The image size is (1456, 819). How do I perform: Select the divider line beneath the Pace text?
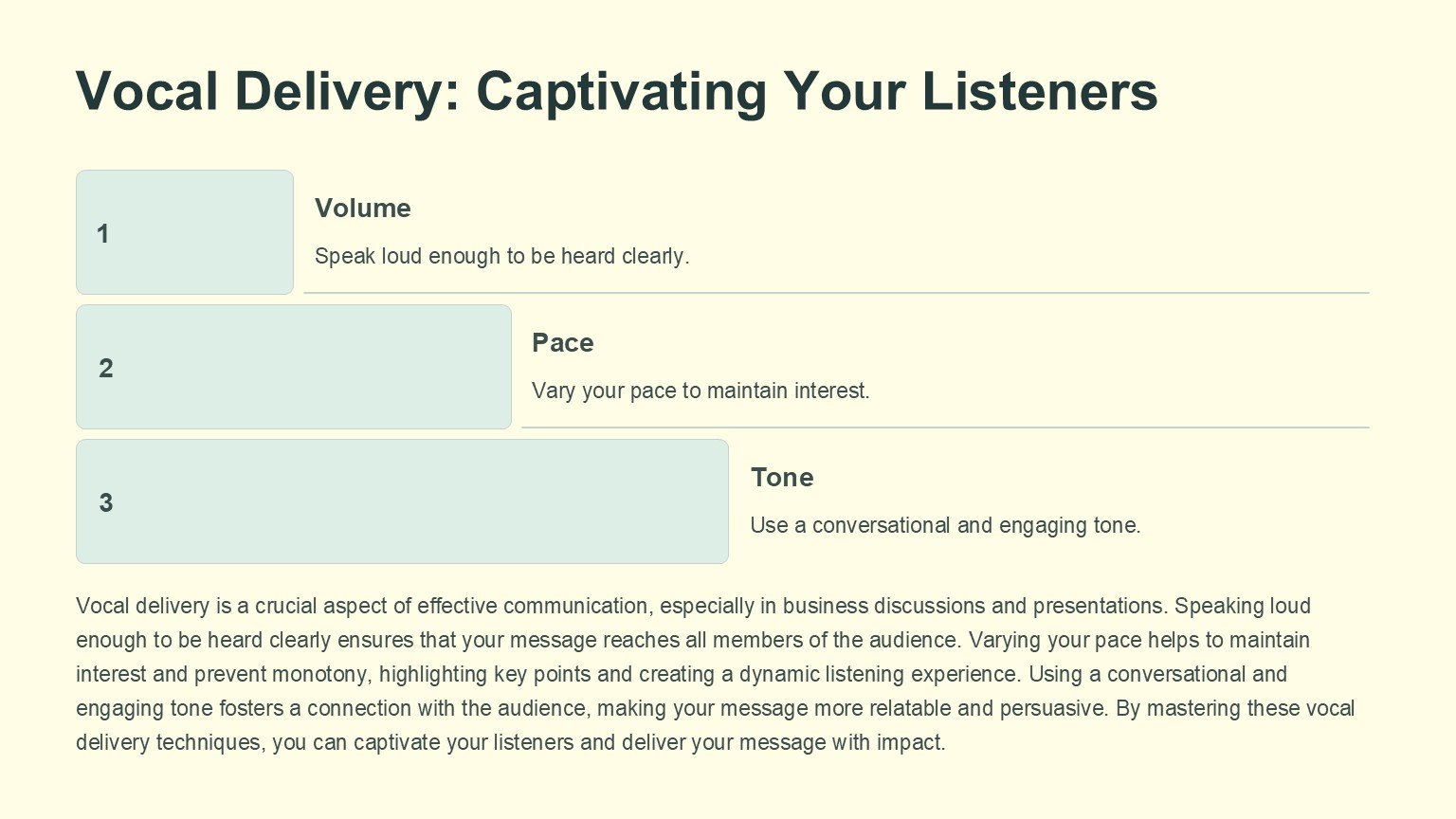pyautogui.click(x=945, y=428)
